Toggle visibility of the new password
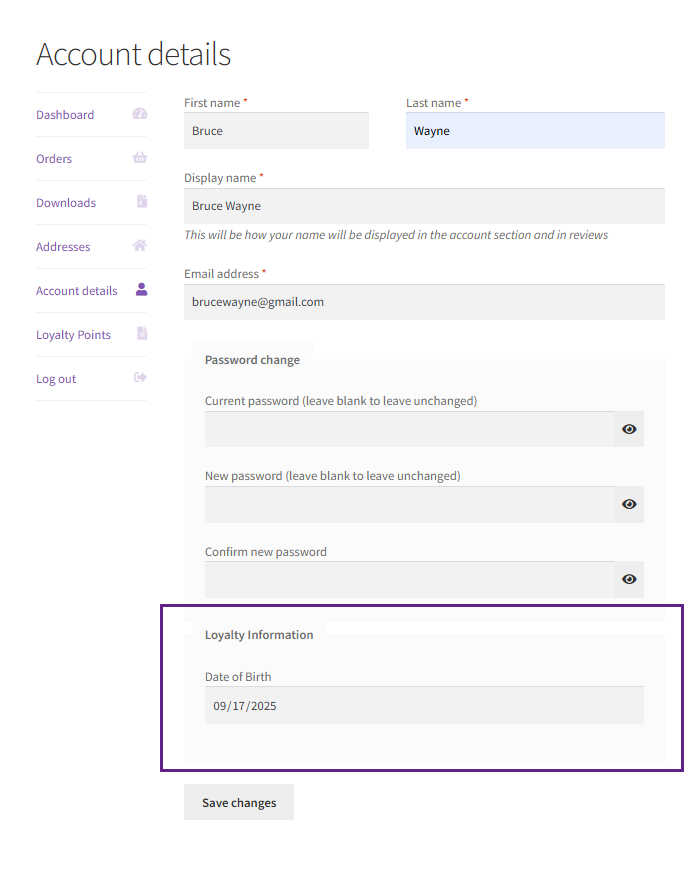The width and height of the screenshot is (691, 883). tap(629, 504)
